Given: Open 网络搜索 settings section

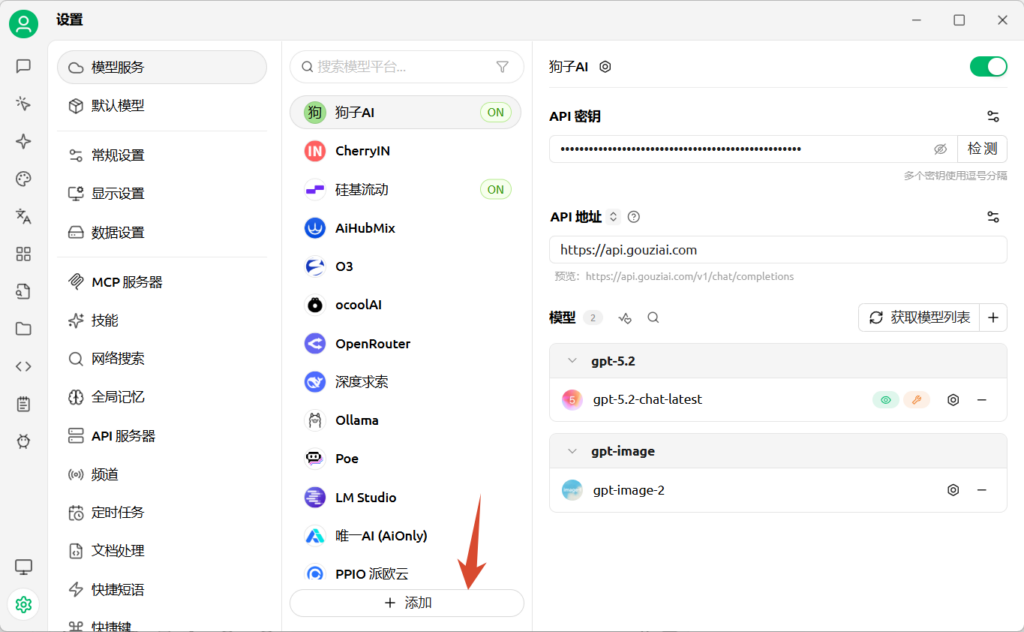Looking at the screenshot, I should coord(162,358).
